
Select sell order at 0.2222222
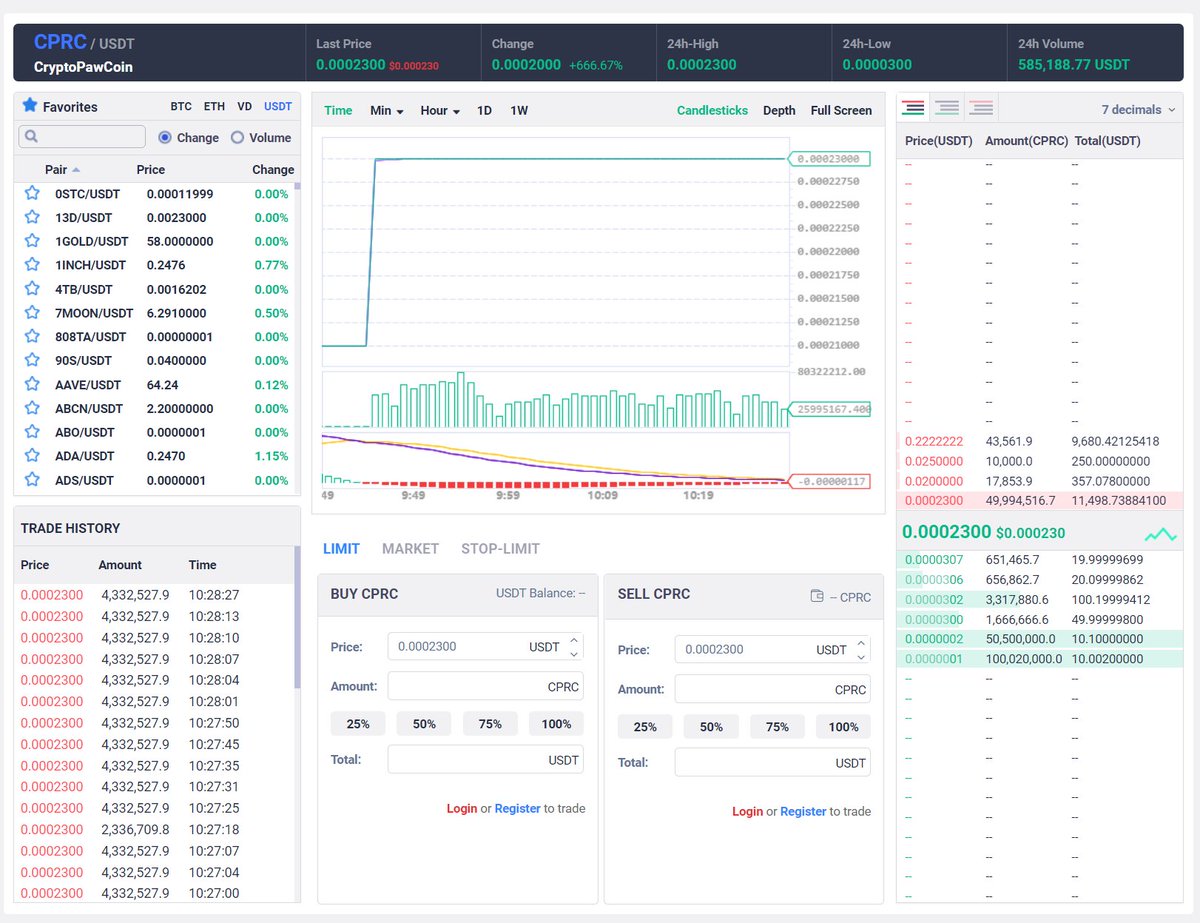coord(1038,441)
